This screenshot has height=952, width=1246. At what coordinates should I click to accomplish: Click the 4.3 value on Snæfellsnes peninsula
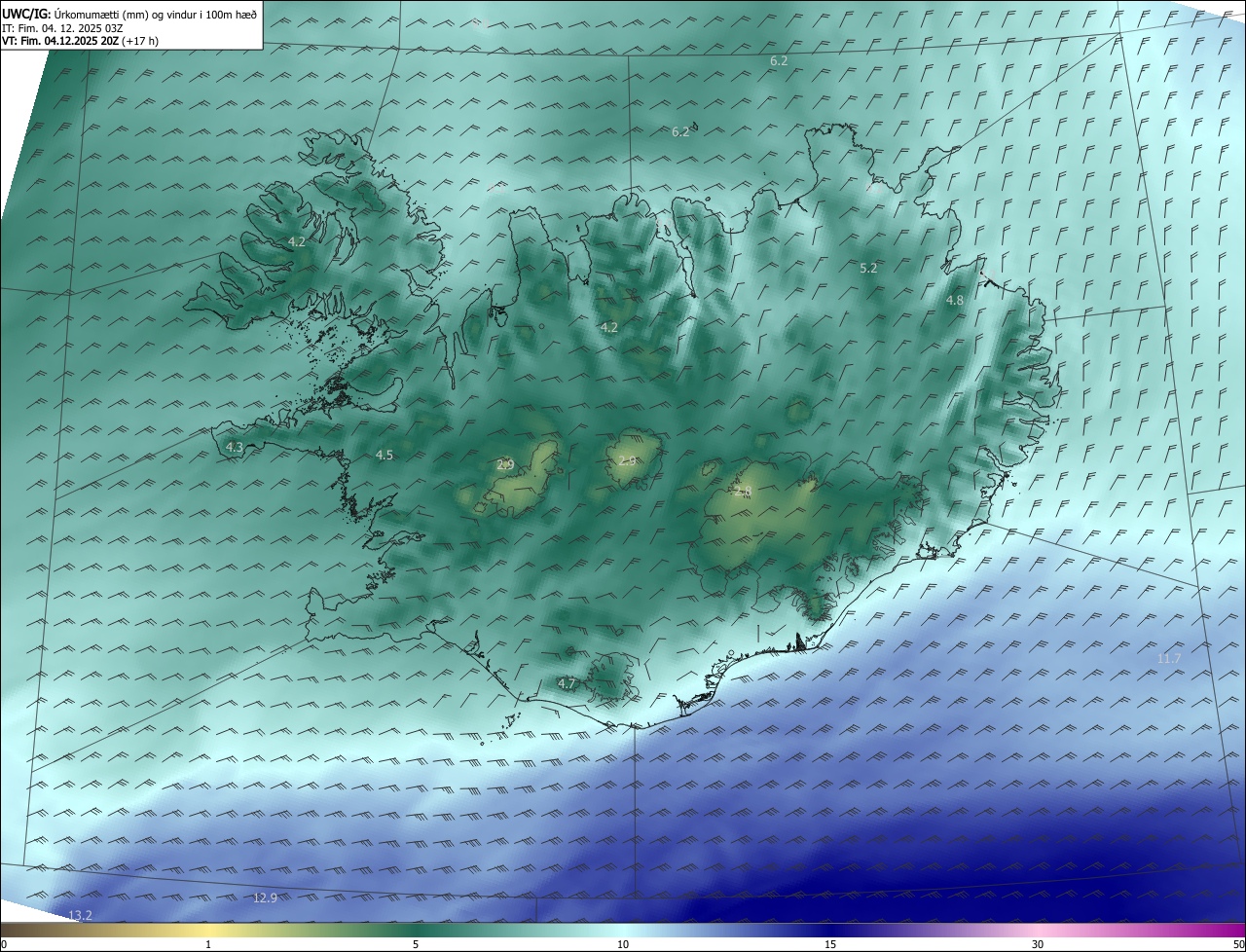click(235, 448)
